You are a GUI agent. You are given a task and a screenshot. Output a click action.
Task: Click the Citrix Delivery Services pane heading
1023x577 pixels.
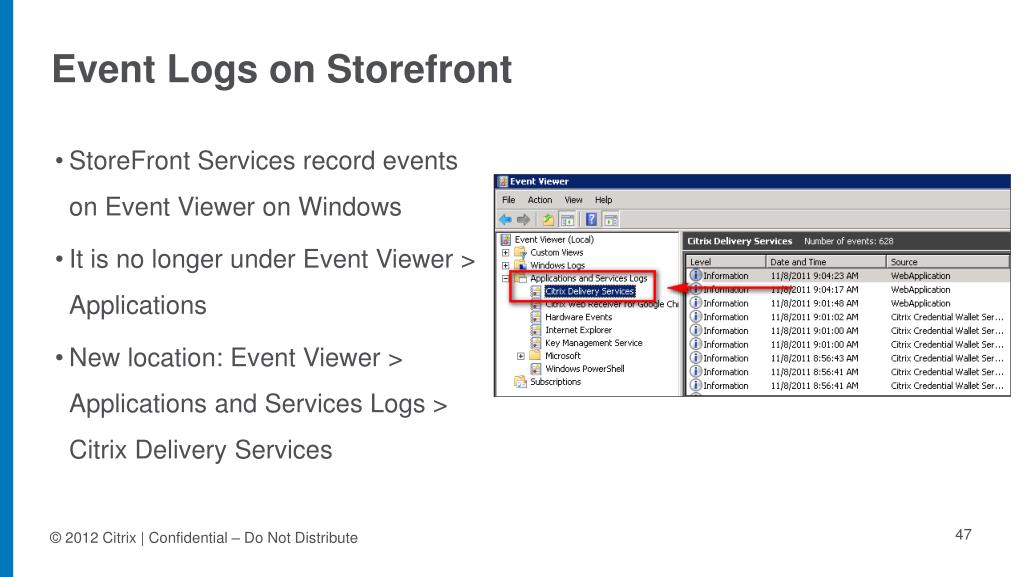pyautogui.click(x=739, y=241)
